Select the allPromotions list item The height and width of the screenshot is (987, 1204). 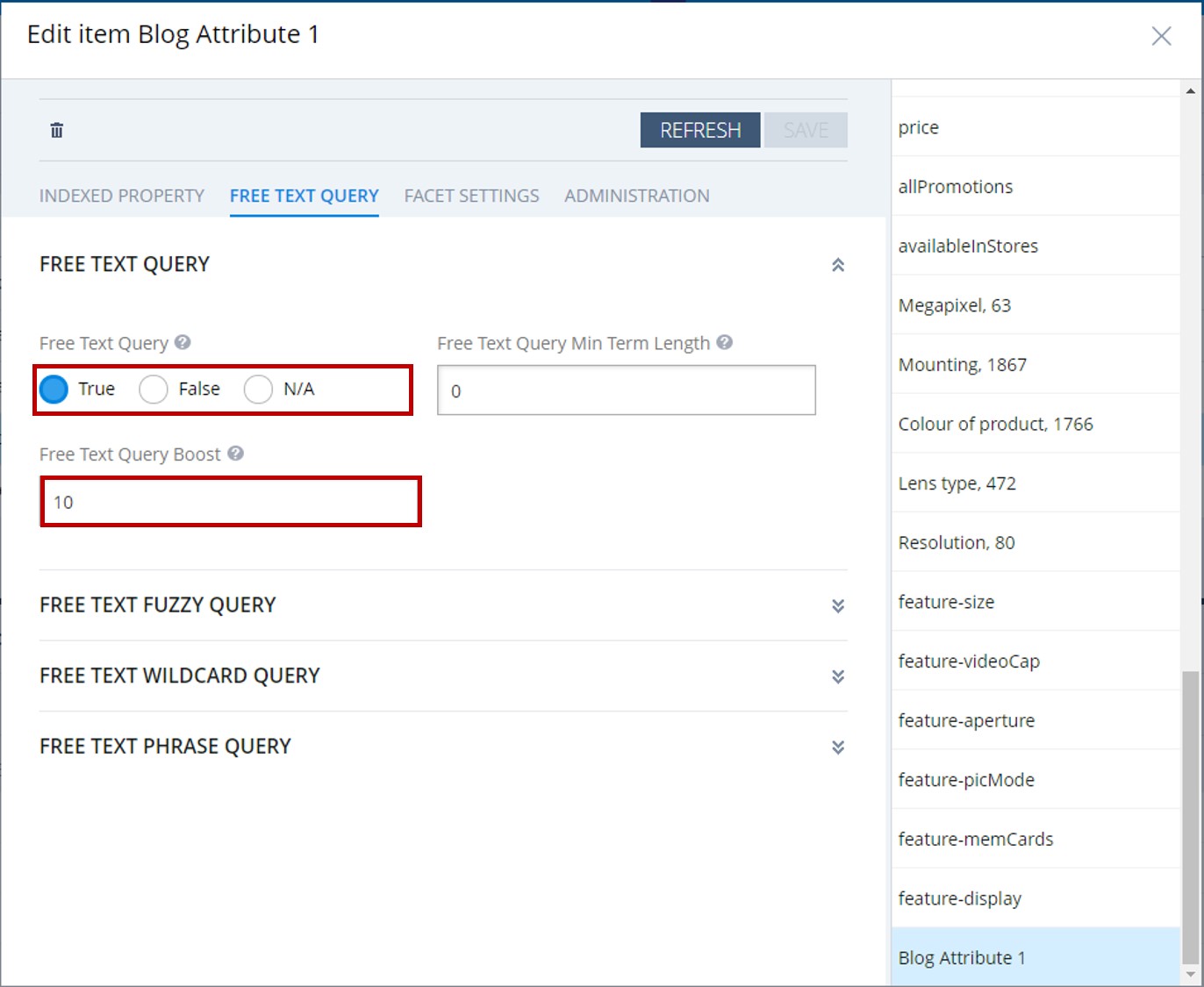tap(1036, 186)
